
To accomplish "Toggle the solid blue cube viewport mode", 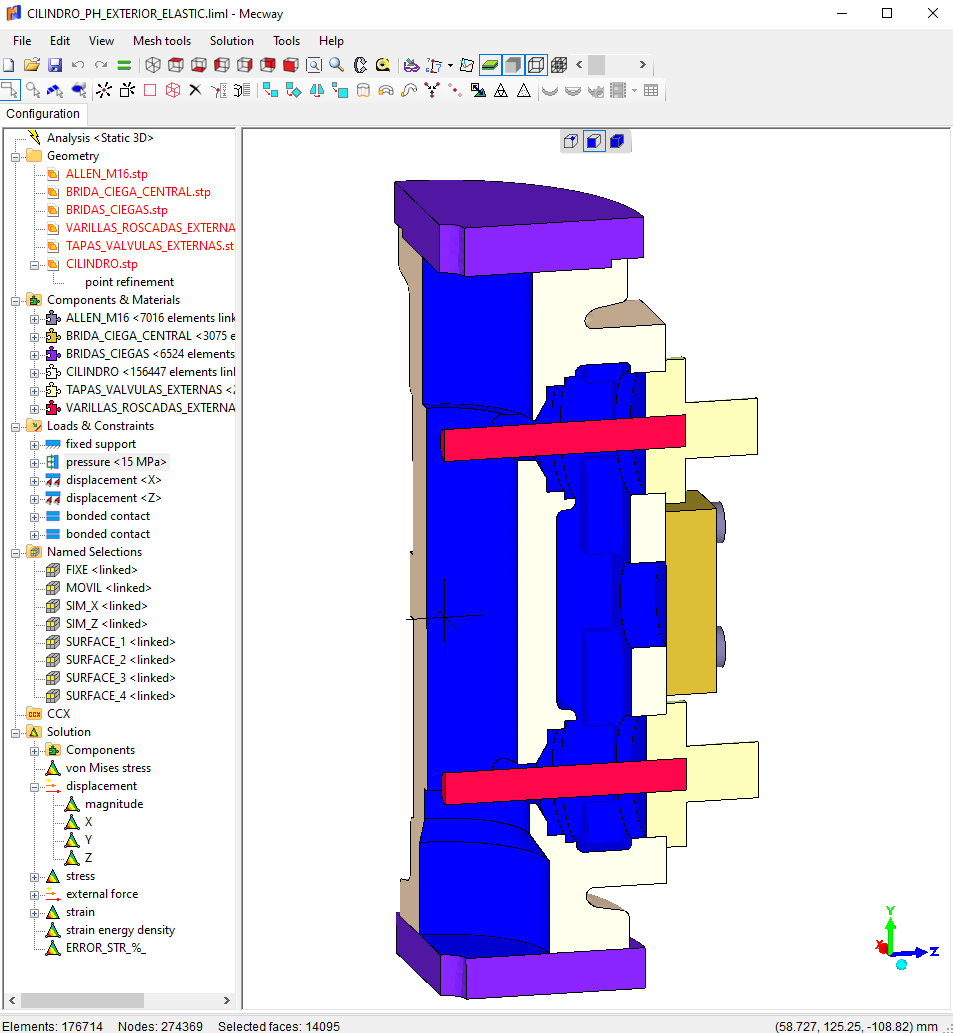I will pos(617,141).
